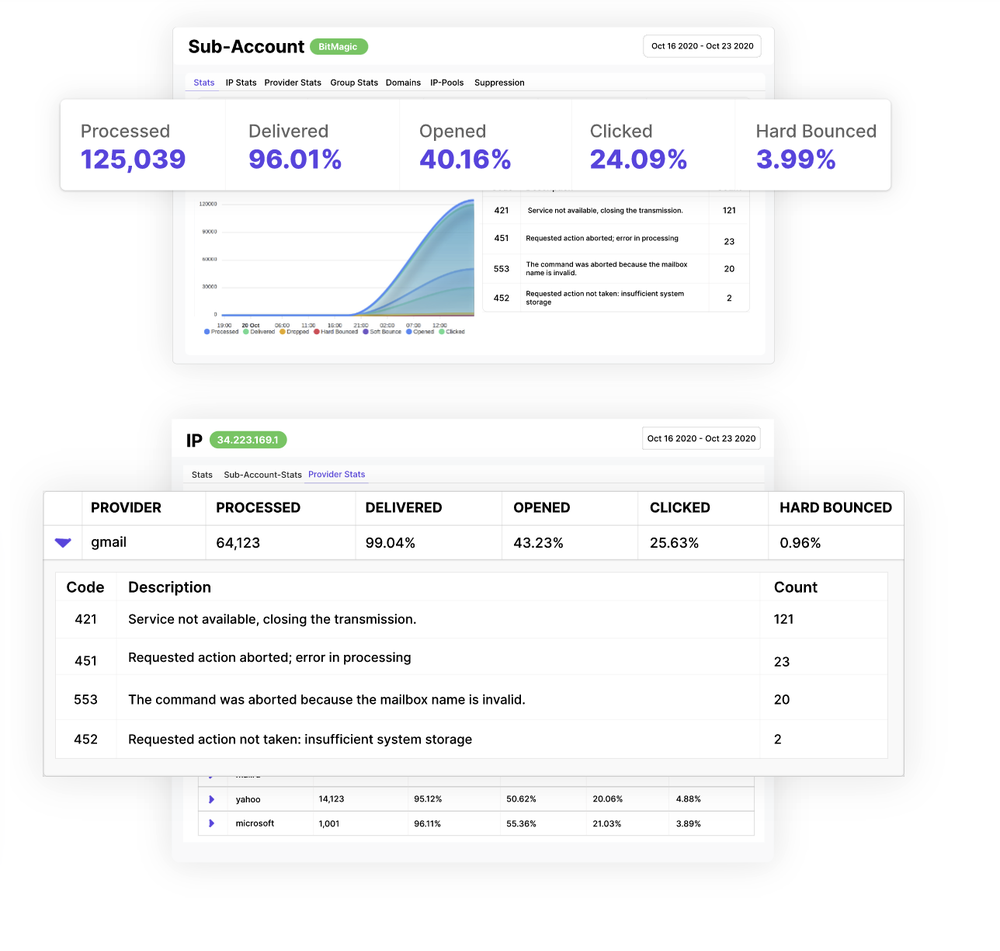Toggle the Processed series in the chart legend

point(222,331)
